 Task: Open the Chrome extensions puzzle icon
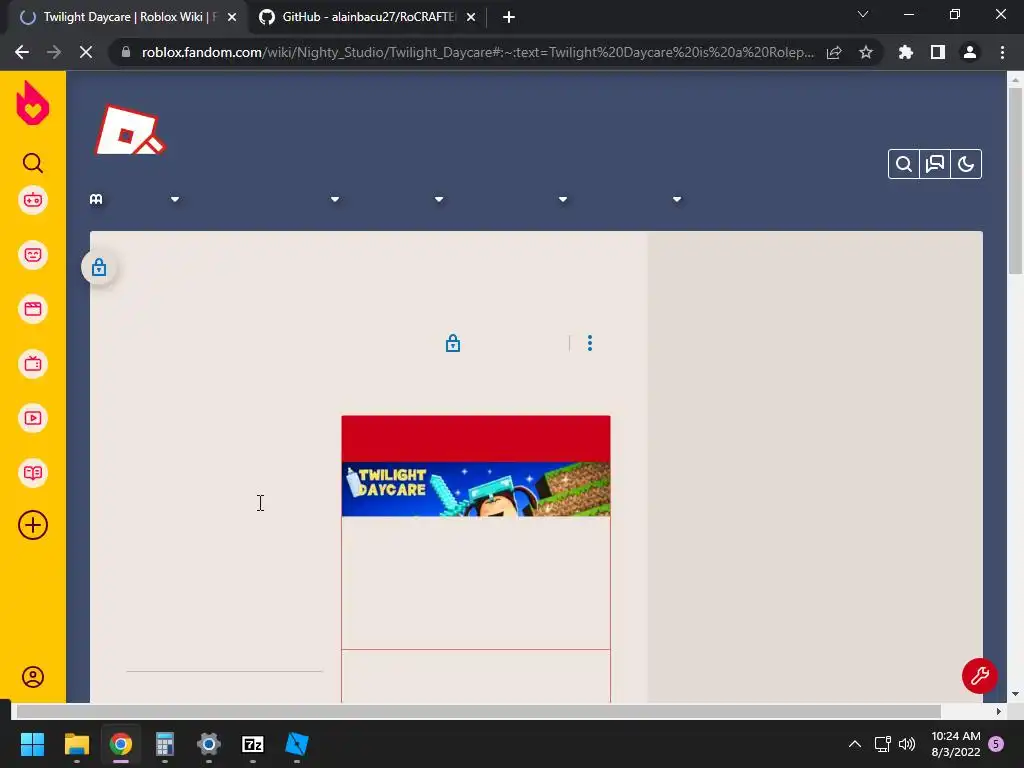click(x=906, y=52)
